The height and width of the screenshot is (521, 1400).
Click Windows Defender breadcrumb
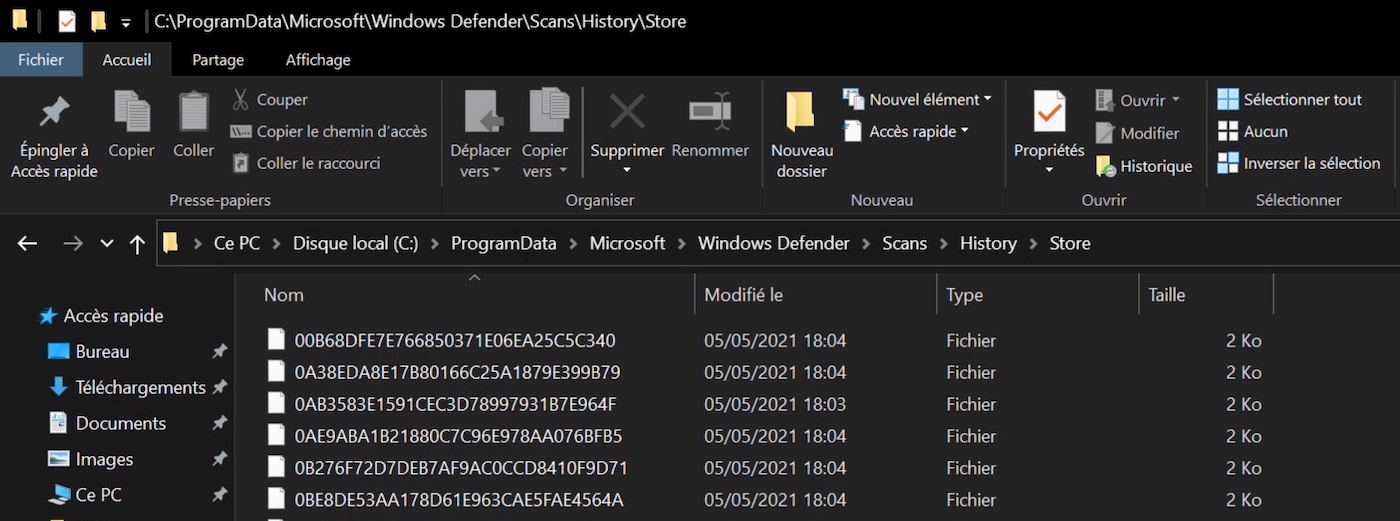[774, 243]
